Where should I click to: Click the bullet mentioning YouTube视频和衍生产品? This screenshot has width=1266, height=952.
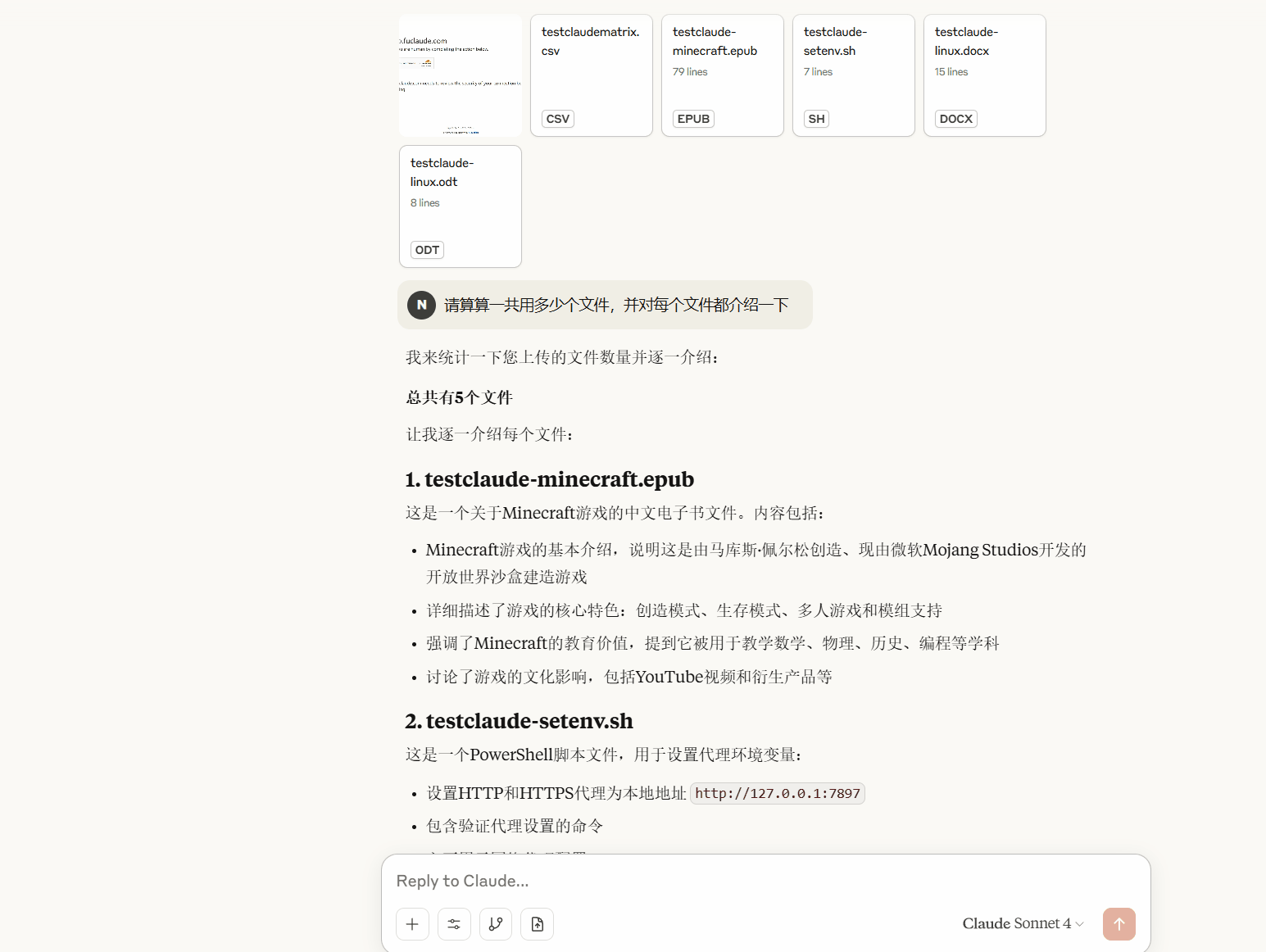pyautogui.click(x=629, y=677)
